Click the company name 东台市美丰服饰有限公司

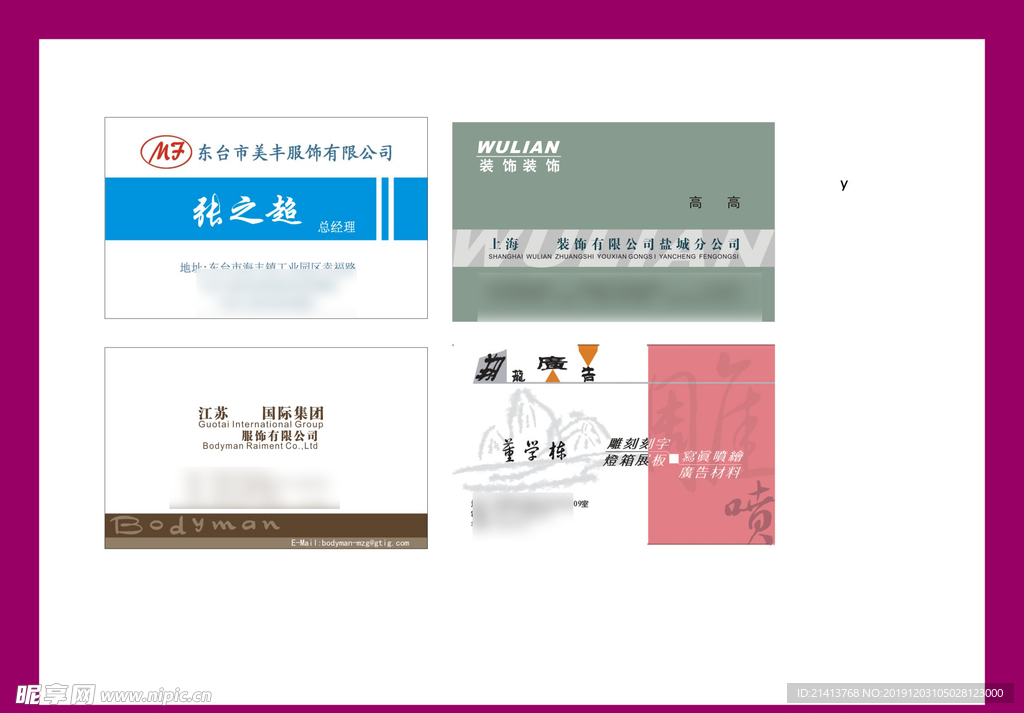click(x=295, y=153)
